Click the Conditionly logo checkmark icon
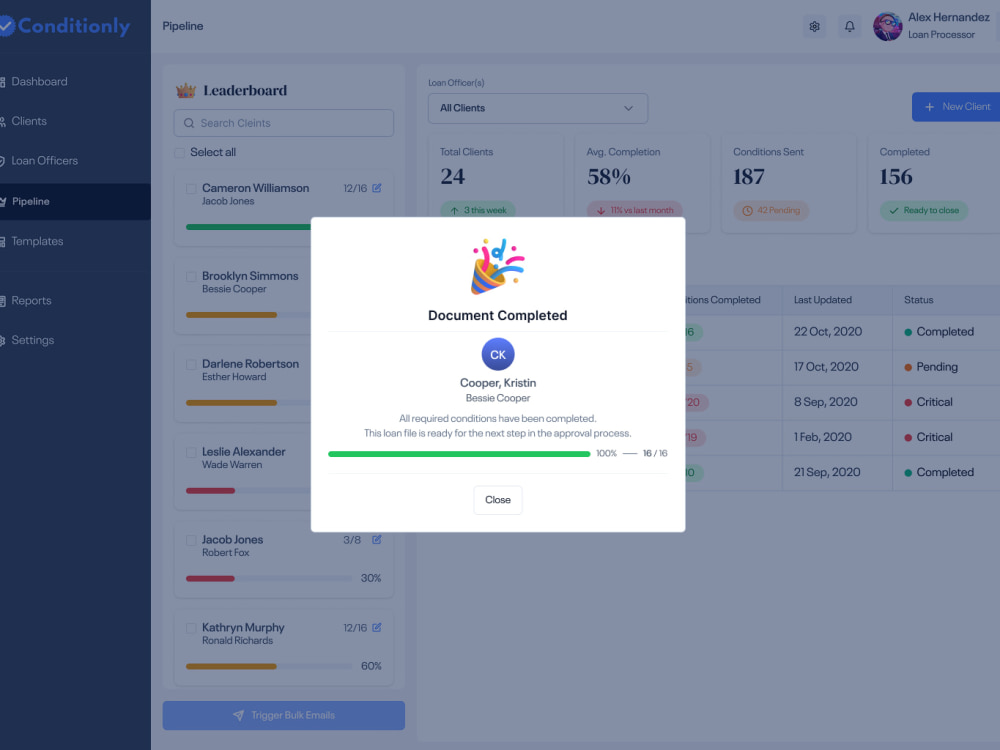 (6, 26)
